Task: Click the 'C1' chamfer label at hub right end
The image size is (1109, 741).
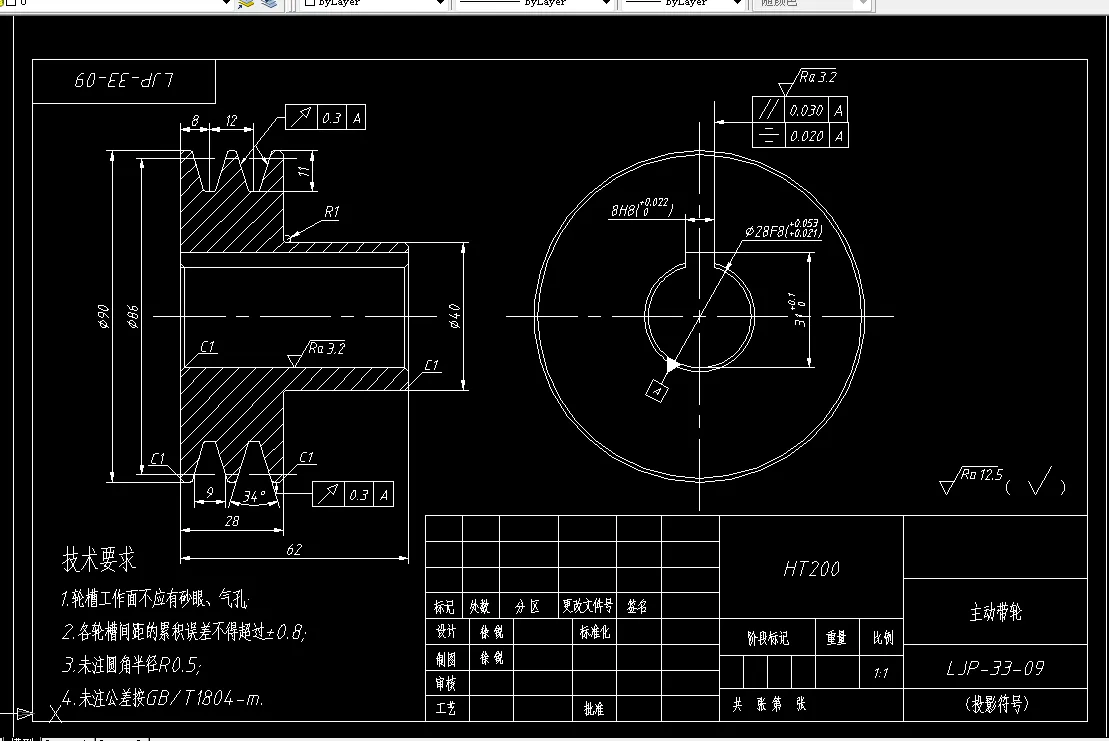Action: (431, 365)
